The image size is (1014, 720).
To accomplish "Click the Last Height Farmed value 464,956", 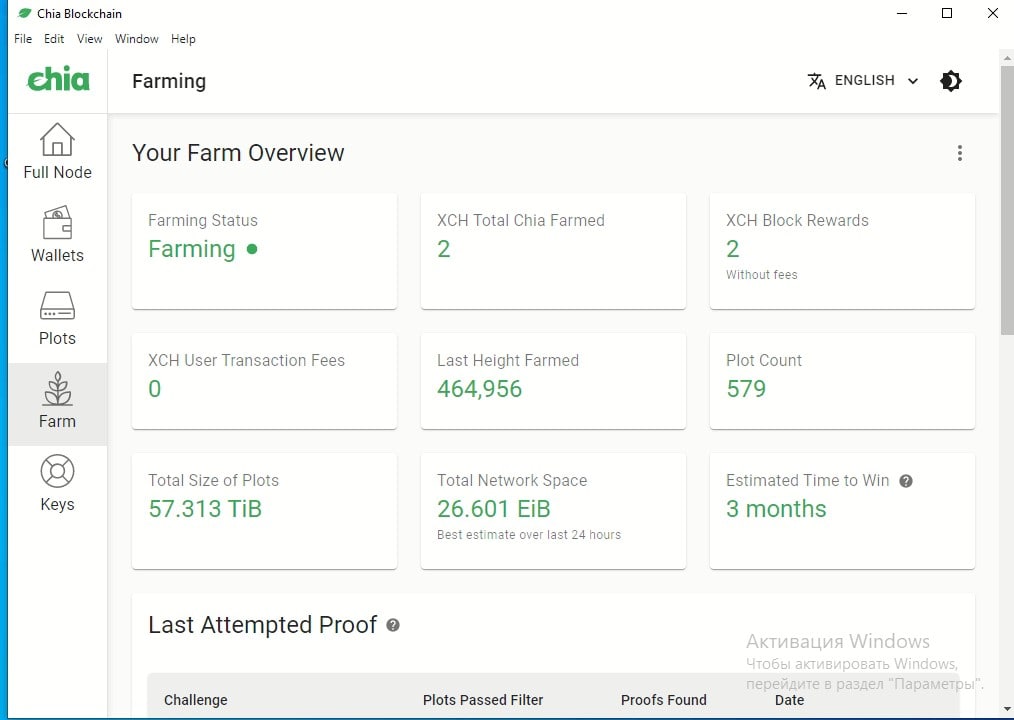I will pos(479,389).
